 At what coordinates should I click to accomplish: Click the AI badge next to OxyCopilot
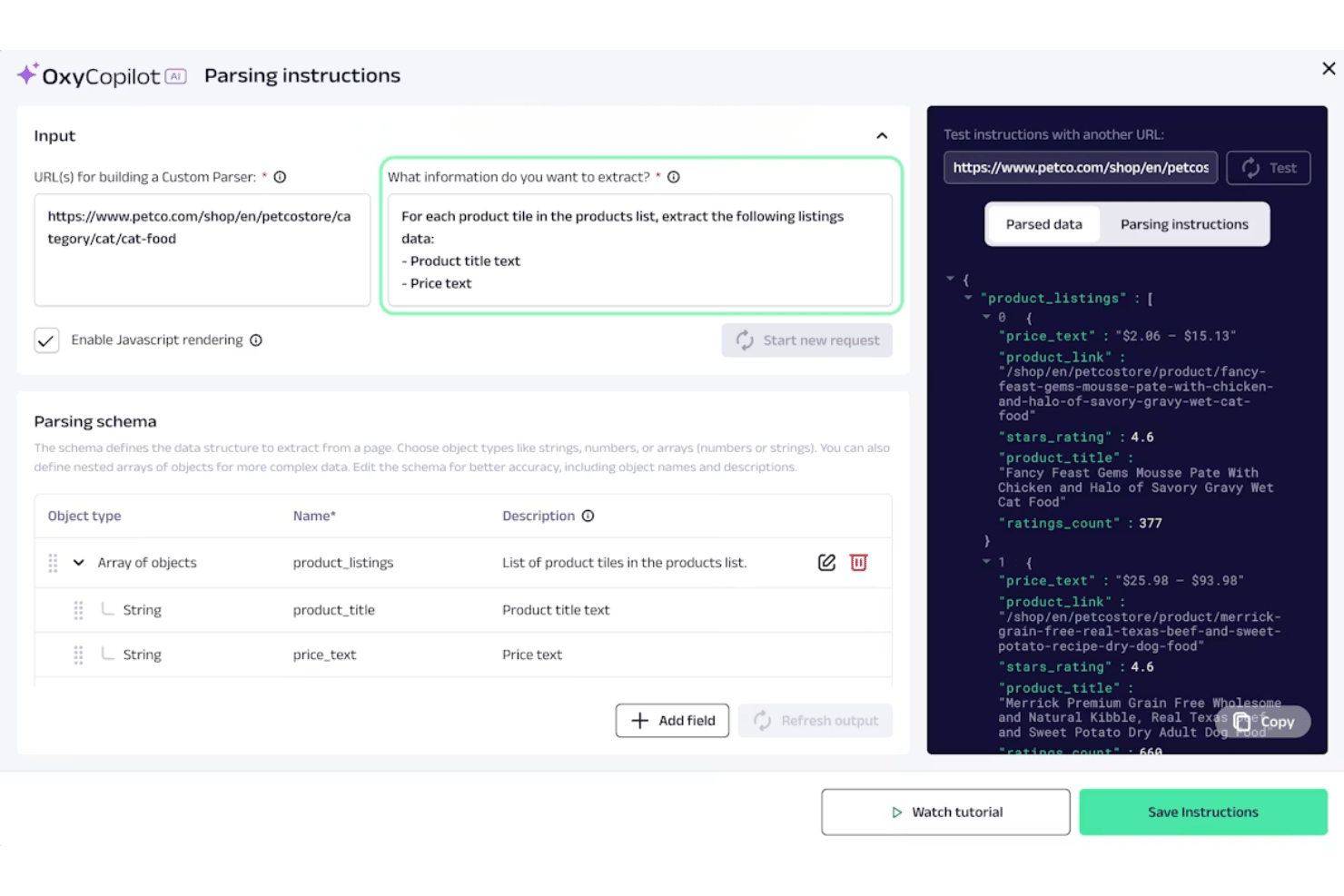pyautogui.click(x=176, y=76)
